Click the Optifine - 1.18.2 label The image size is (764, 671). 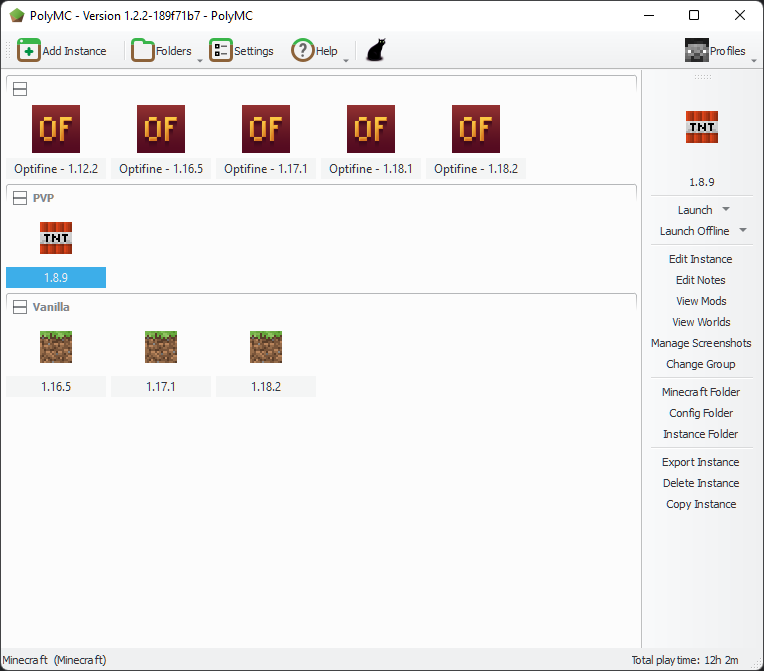click(x=476, y=169)
